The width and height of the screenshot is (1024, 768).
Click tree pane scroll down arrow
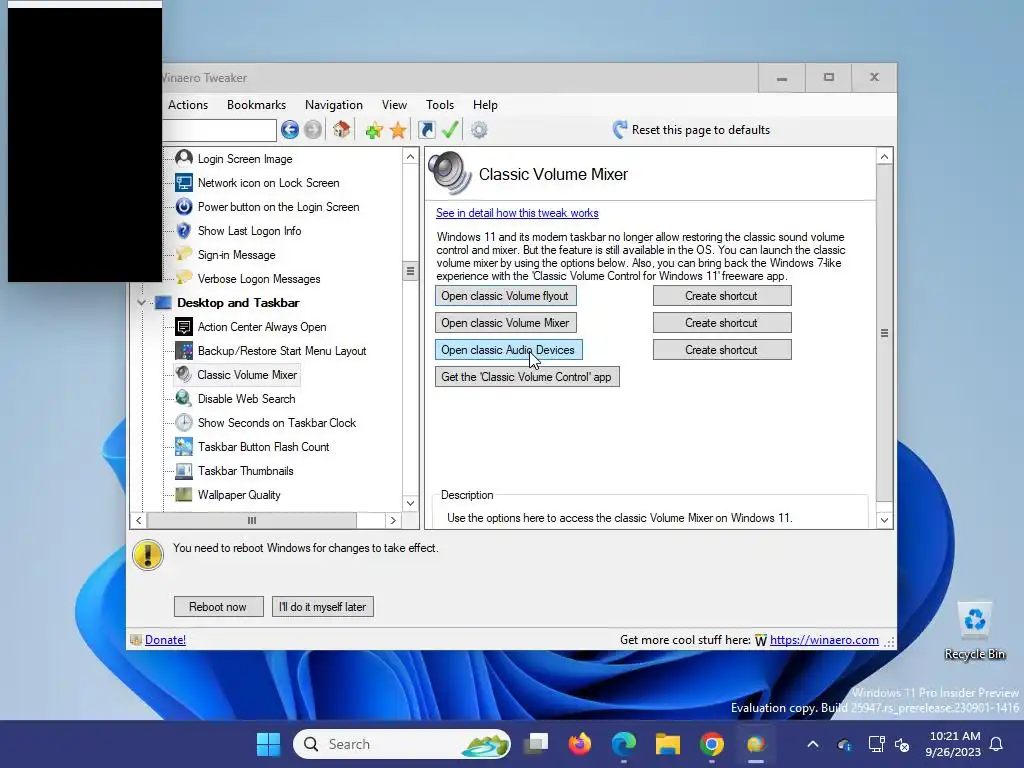click(x=410, y=503)
